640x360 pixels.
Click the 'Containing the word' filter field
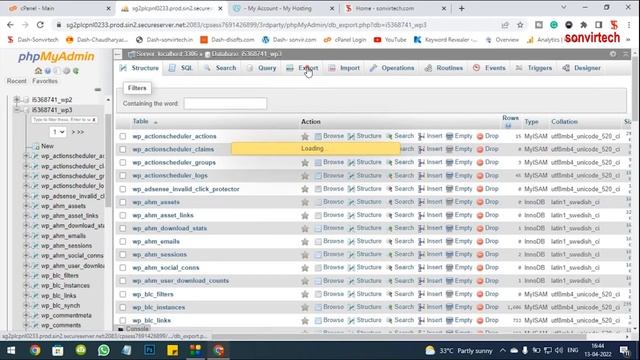pos(225,104)
